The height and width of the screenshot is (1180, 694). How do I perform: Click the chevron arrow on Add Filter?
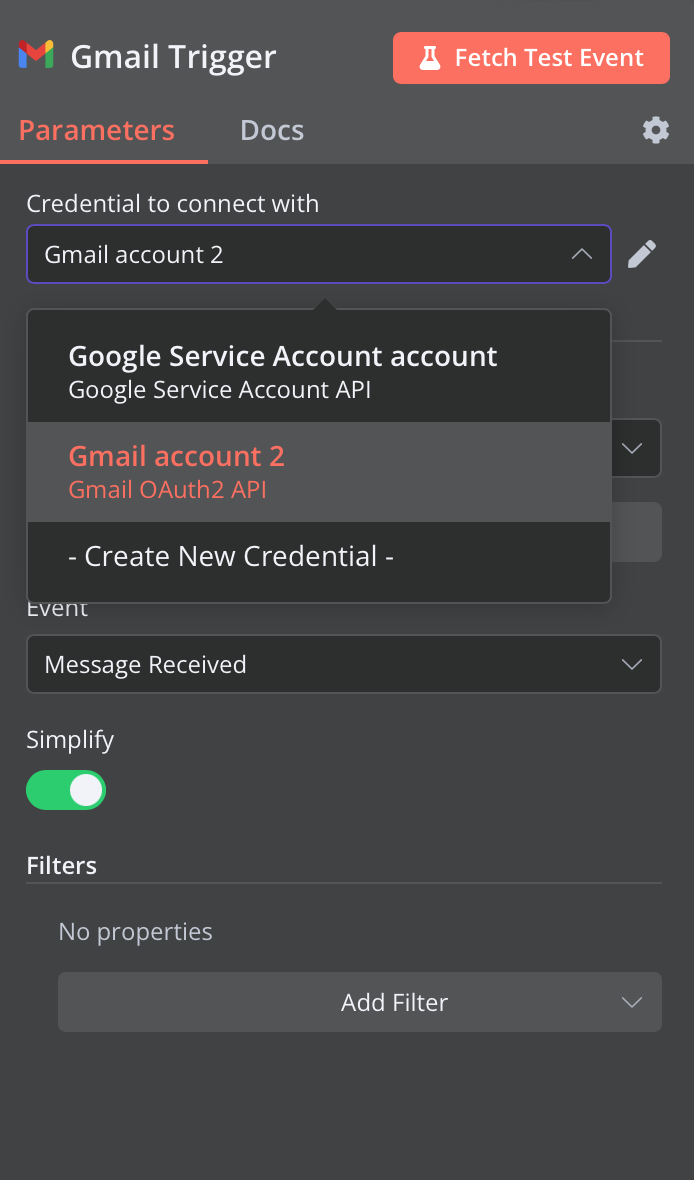click(x=632, y=1002)
